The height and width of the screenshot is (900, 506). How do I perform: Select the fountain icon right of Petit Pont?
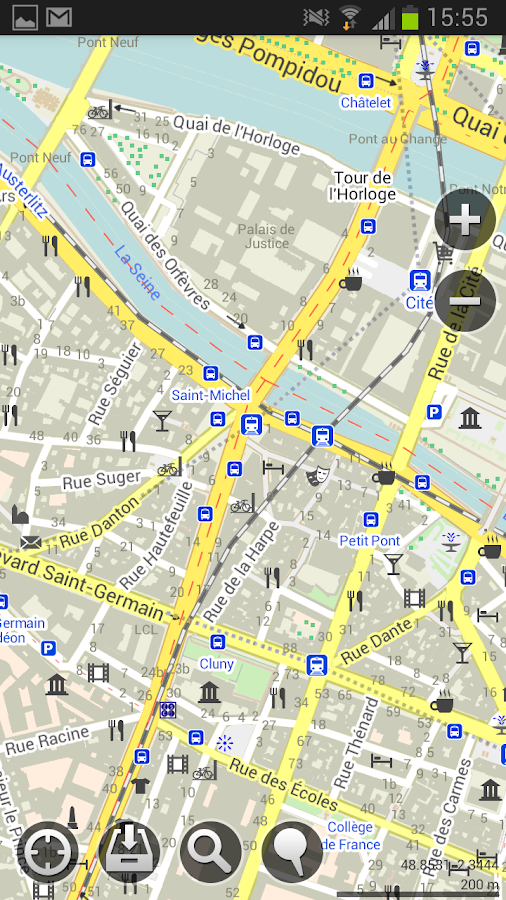pyautogui.click(x=451, y=541)
